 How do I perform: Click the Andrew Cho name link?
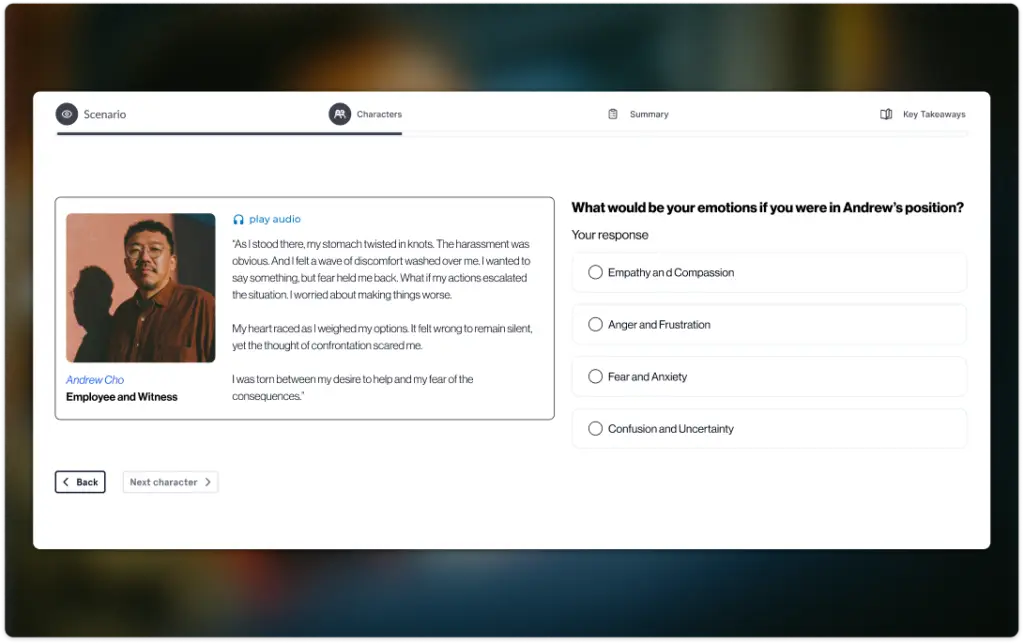(95, 380)
